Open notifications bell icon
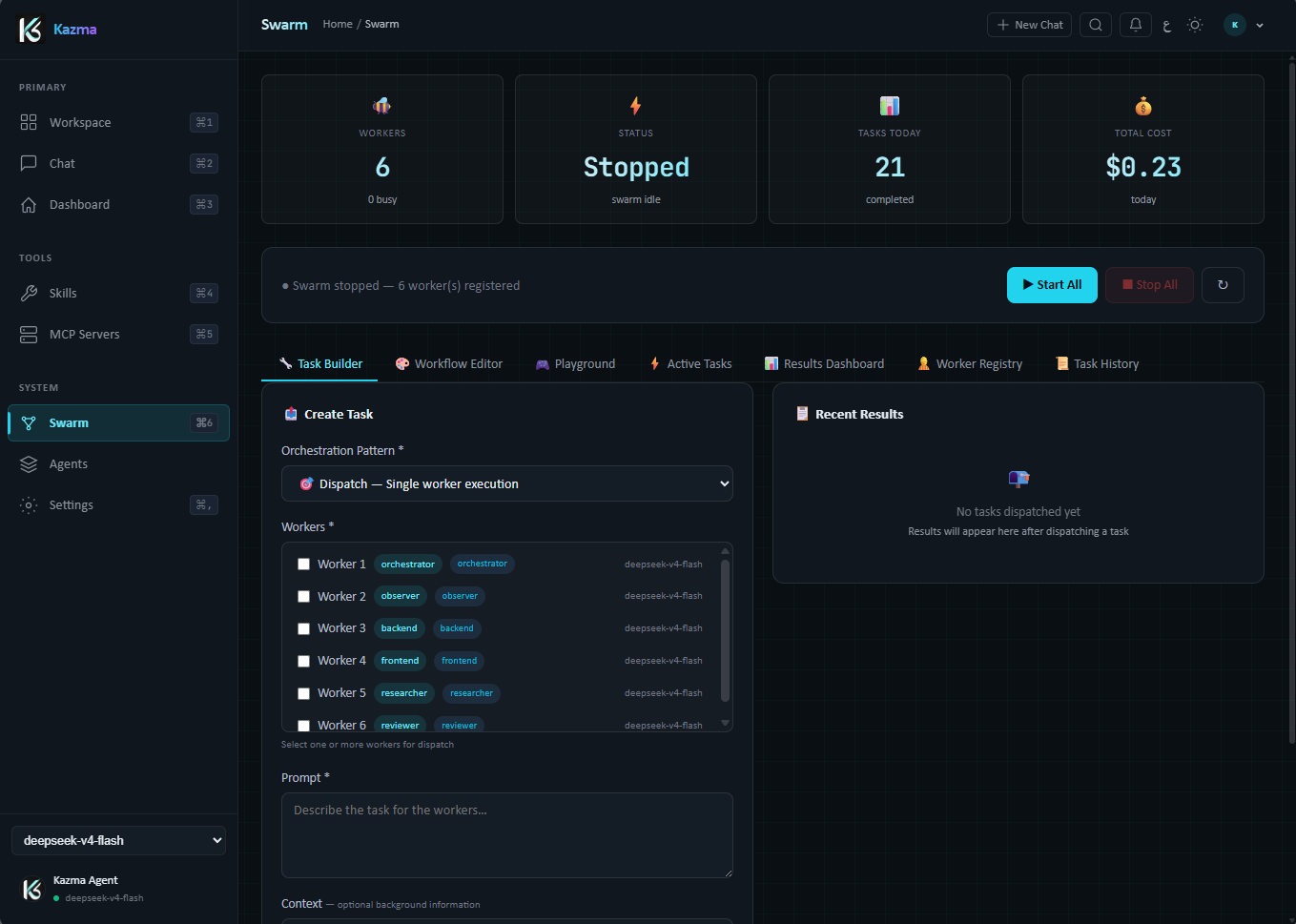Image resolution: width=1296 pixels, height=924 pixels. tap(1136, 25)
